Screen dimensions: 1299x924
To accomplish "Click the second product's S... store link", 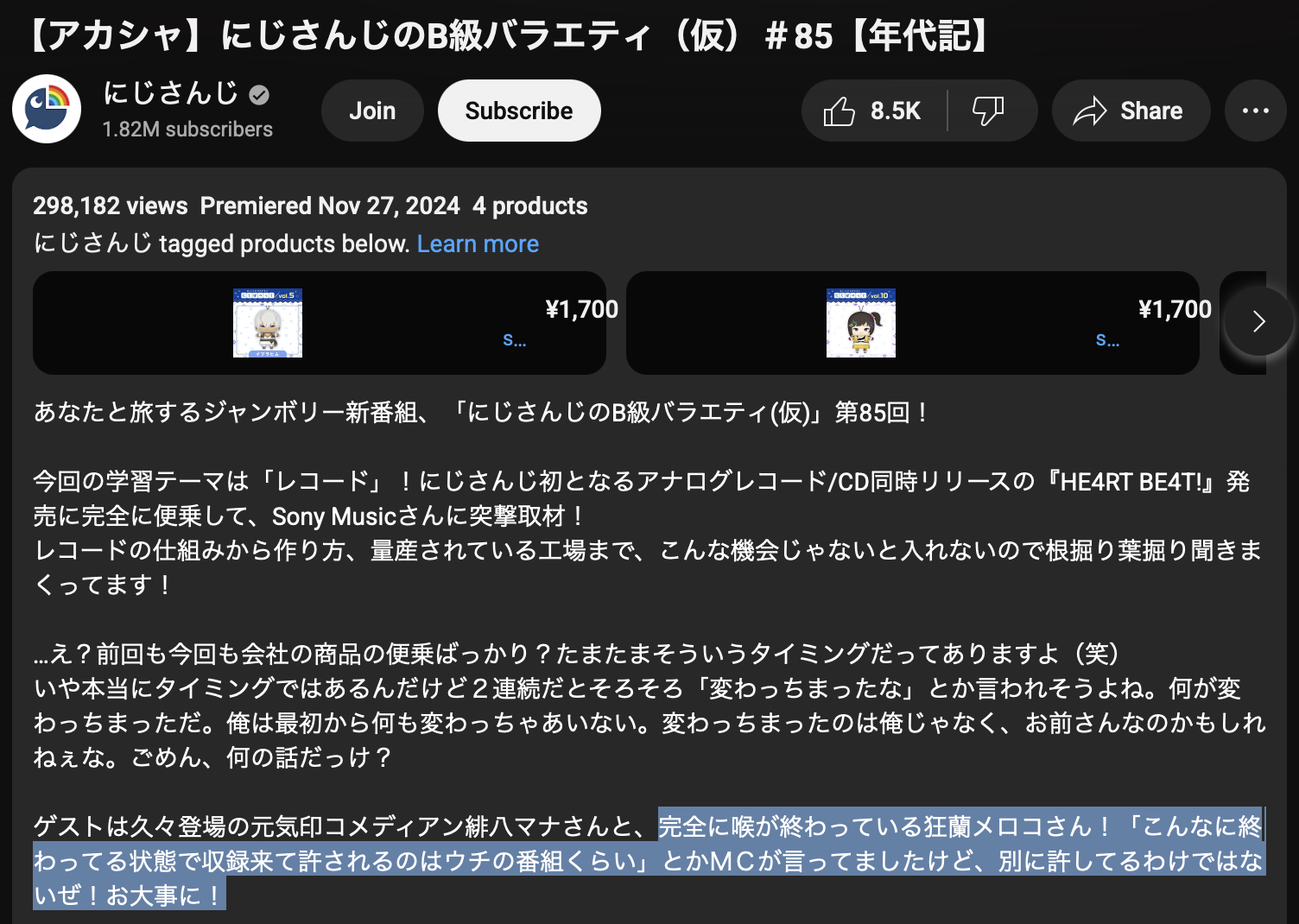I will tap(1108, 339).
